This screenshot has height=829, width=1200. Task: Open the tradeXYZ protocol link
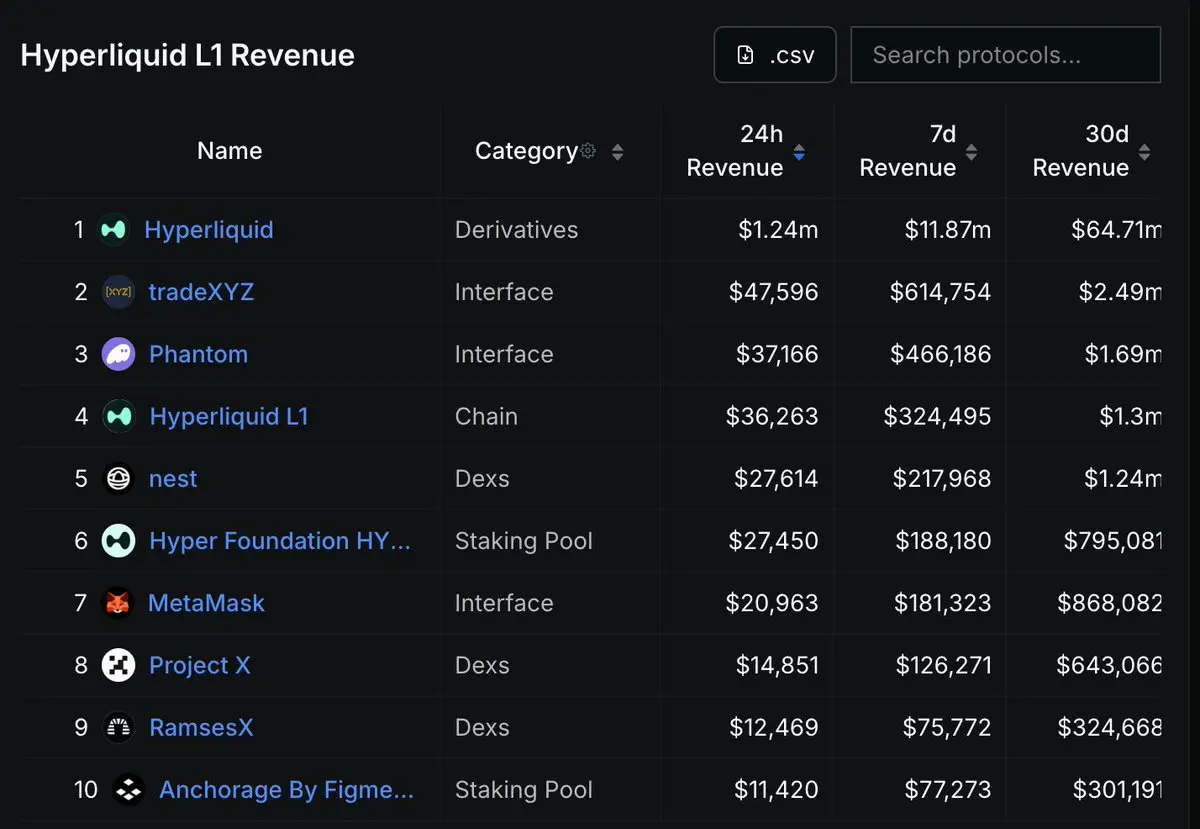pos(201,292)
